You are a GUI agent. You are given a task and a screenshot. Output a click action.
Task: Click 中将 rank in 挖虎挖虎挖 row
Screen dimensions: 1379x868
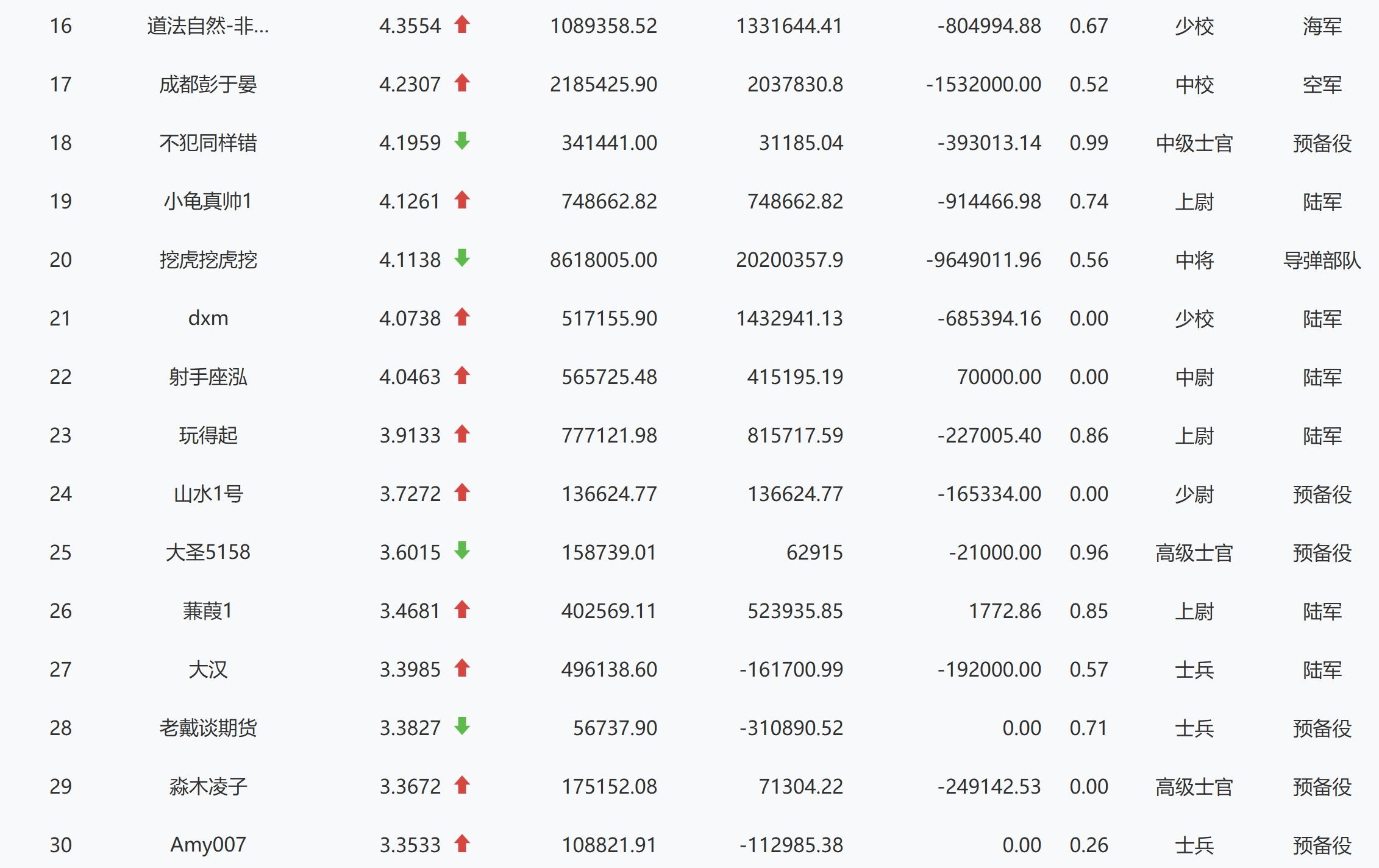pos(1194,260)
